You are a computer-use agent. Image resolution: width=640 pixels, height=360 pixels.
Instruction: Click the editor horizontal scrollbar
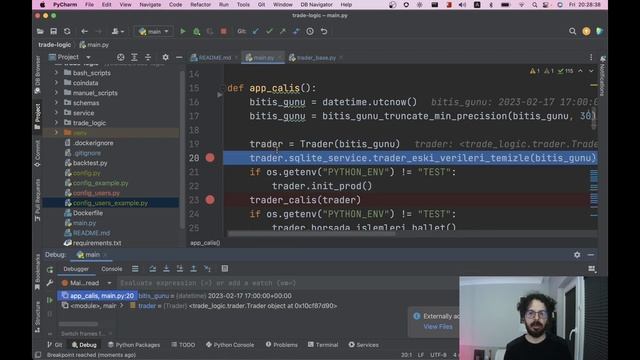tap(311, 234)
